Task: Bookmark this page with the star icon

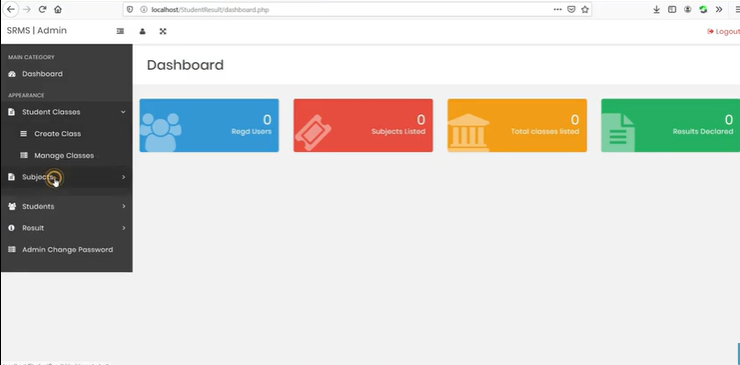Action: (585, 9)
